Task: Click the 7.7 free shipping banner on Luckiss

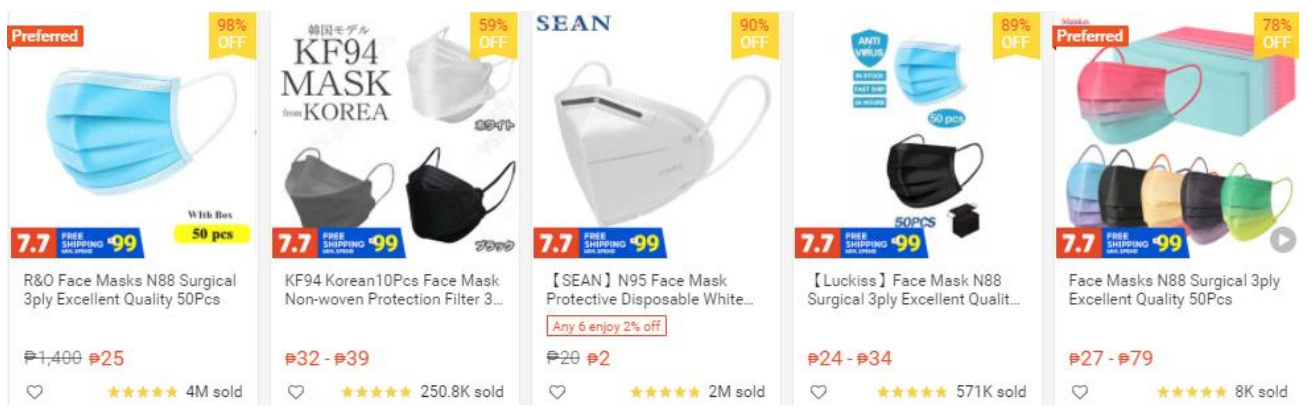Action: pos(862,242)
